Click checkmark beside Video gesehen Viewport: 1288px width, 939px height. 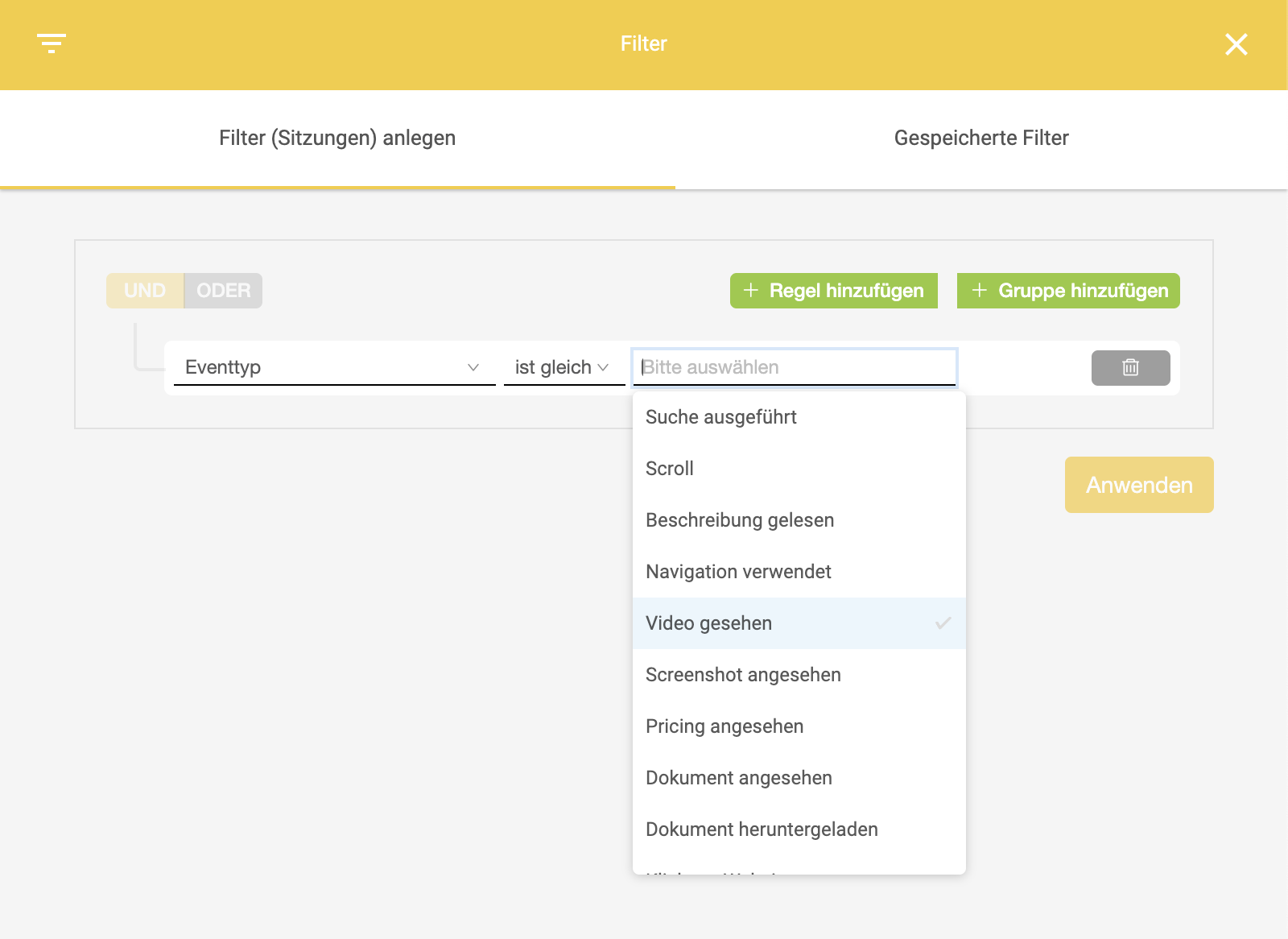pyautogui.click(x=943, y=623)
